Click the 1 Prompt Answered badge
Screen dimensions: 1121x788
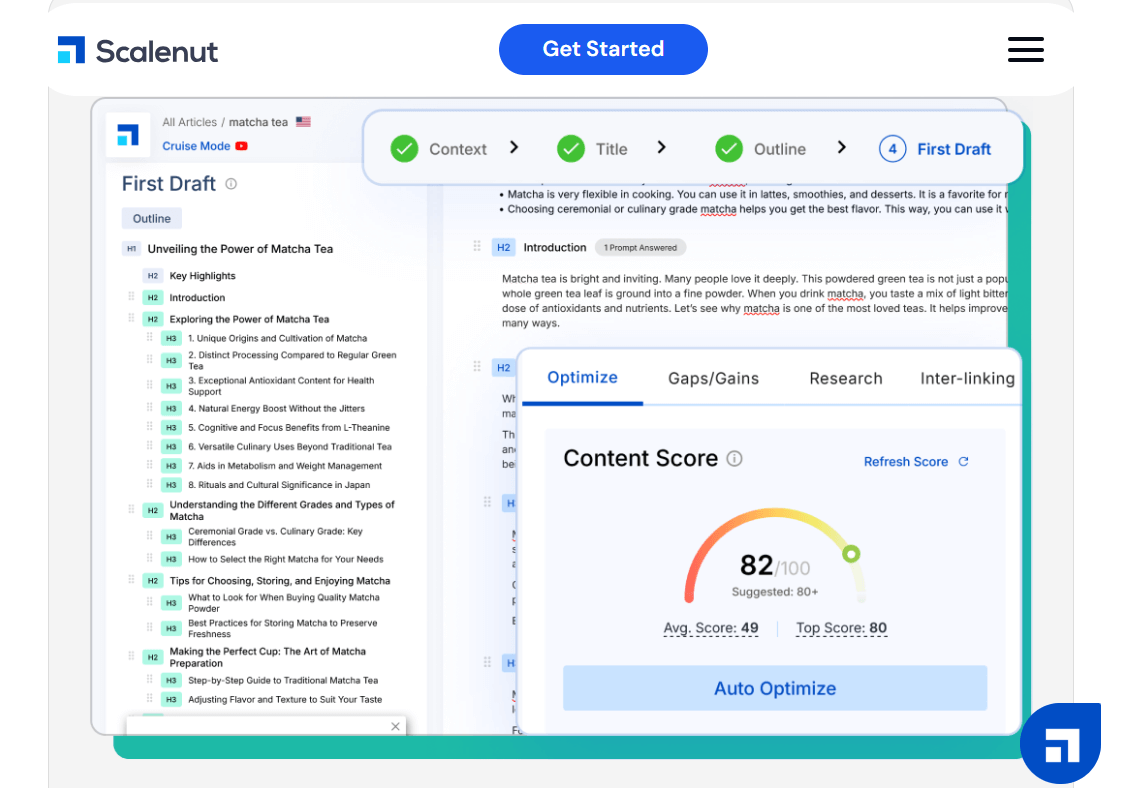pos(640,247)
